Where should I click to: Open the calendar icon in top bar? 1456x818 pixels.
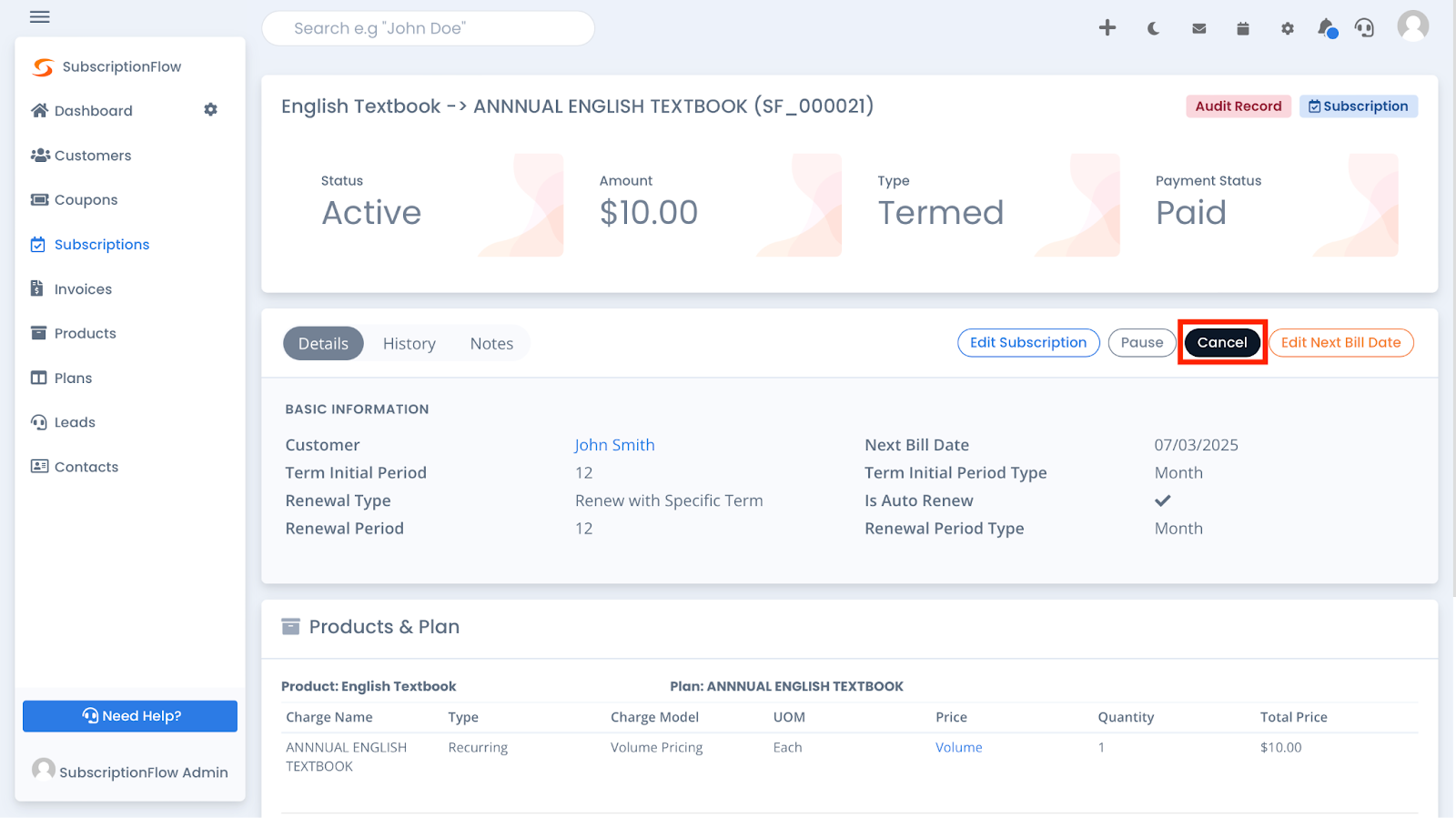click(1243, 29)
